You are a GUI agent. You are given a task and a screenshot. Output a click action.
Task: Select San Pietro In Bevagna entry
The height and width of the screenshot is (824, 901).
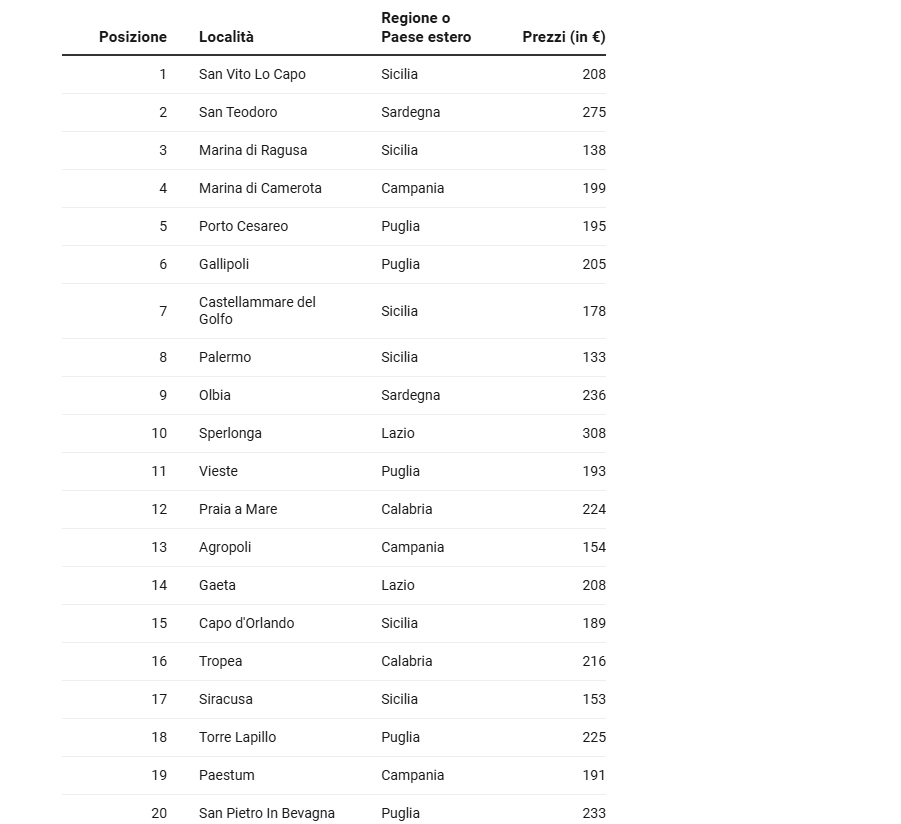pos(267,813)
